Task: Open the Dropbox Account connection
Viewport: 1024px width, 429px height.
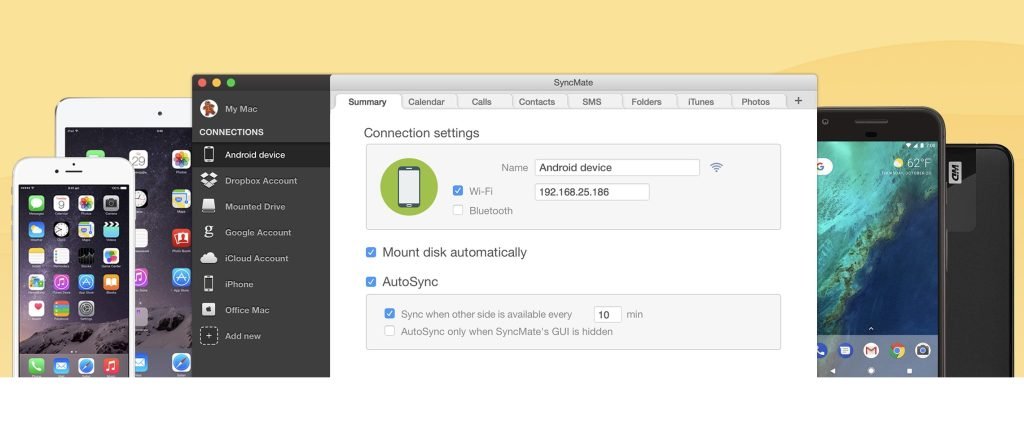Action: 261,181
